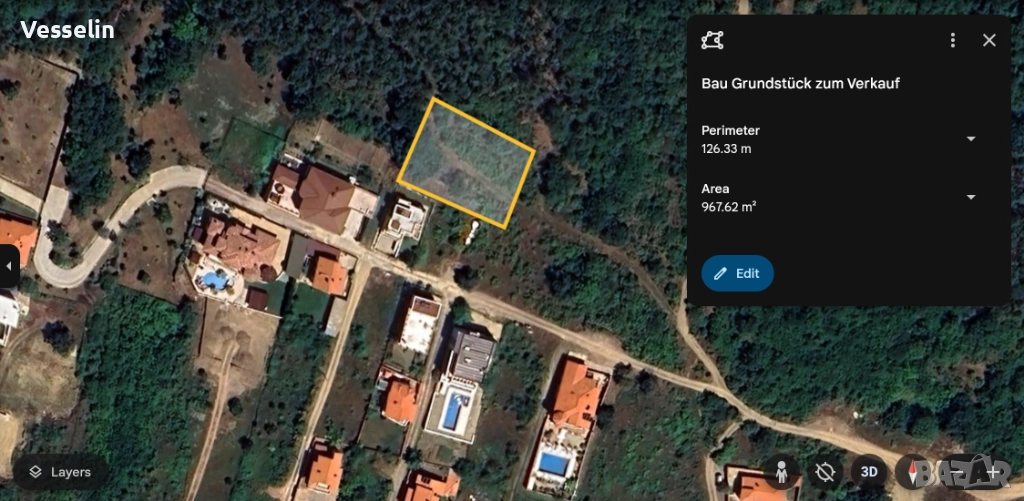Toggle the 3D view button
The image size is (1024, 501).
click(869, 472)
